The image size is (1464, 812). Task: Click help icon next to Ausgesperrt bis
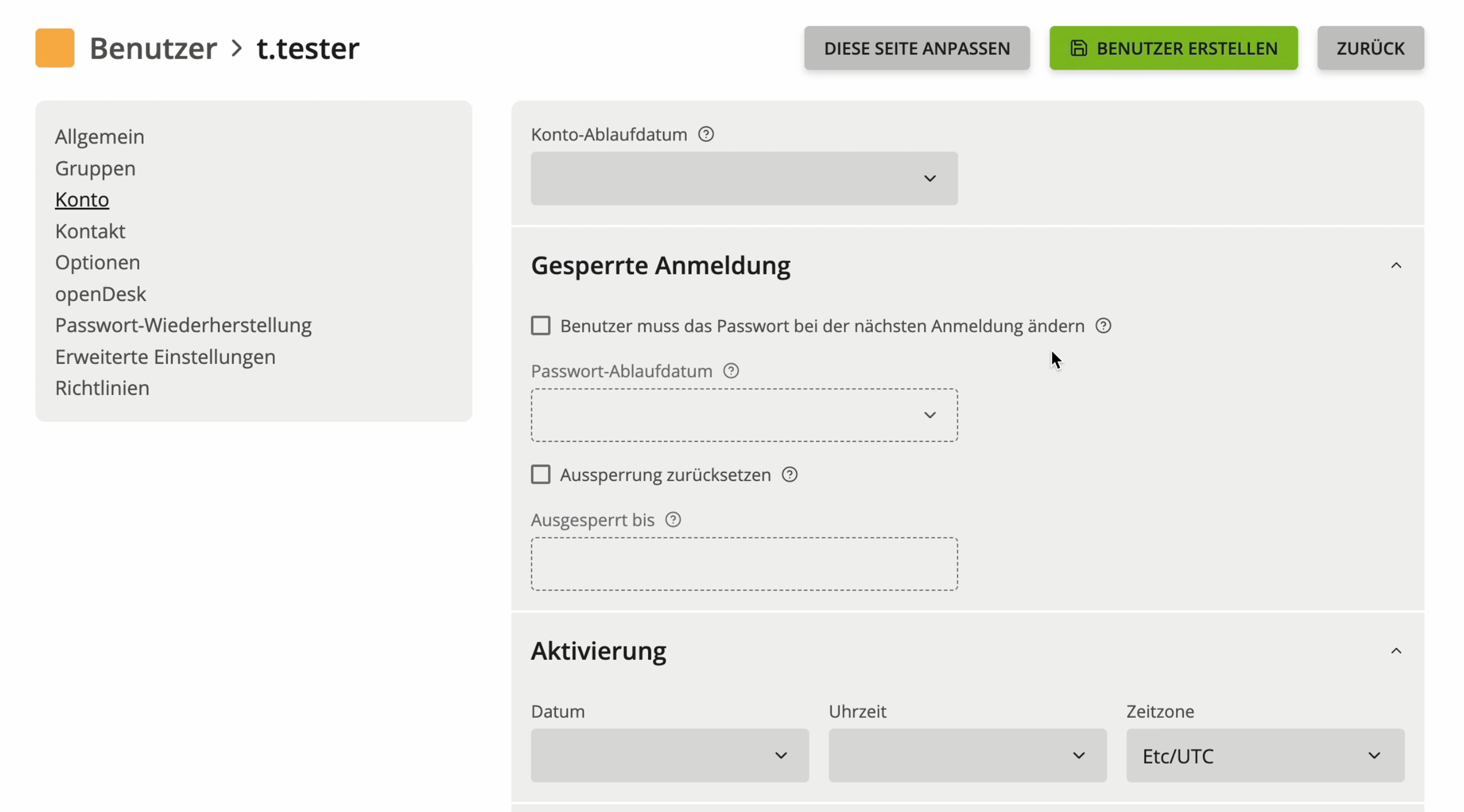point(673,520)
